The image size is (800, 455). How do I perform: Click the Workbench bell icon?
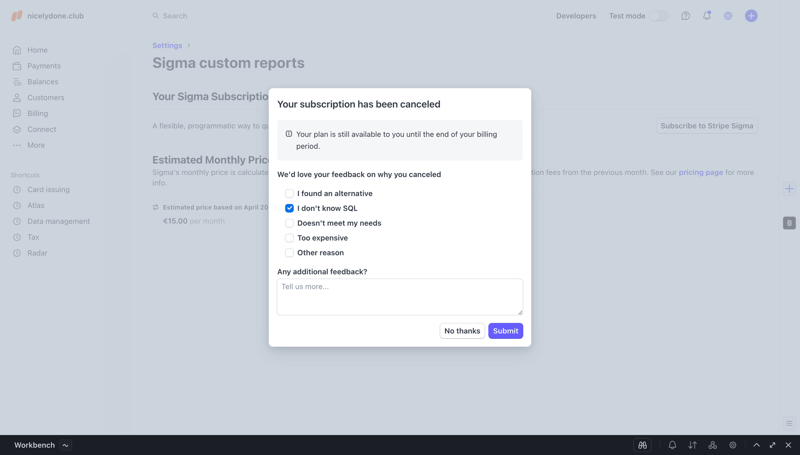point(672,445)
